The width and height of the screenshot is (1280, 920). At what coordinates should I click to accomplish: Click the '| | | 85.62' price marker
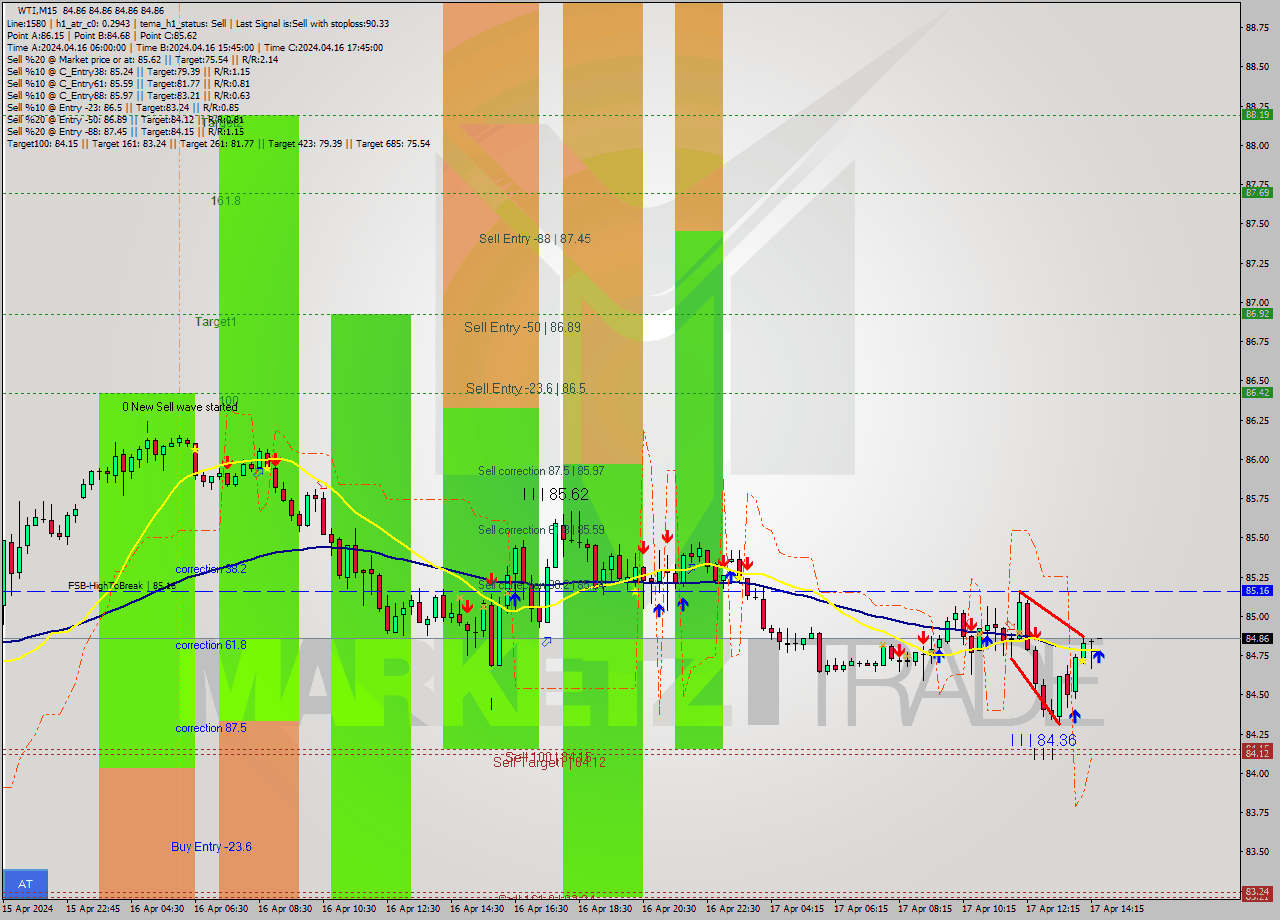tap(555, 494)
